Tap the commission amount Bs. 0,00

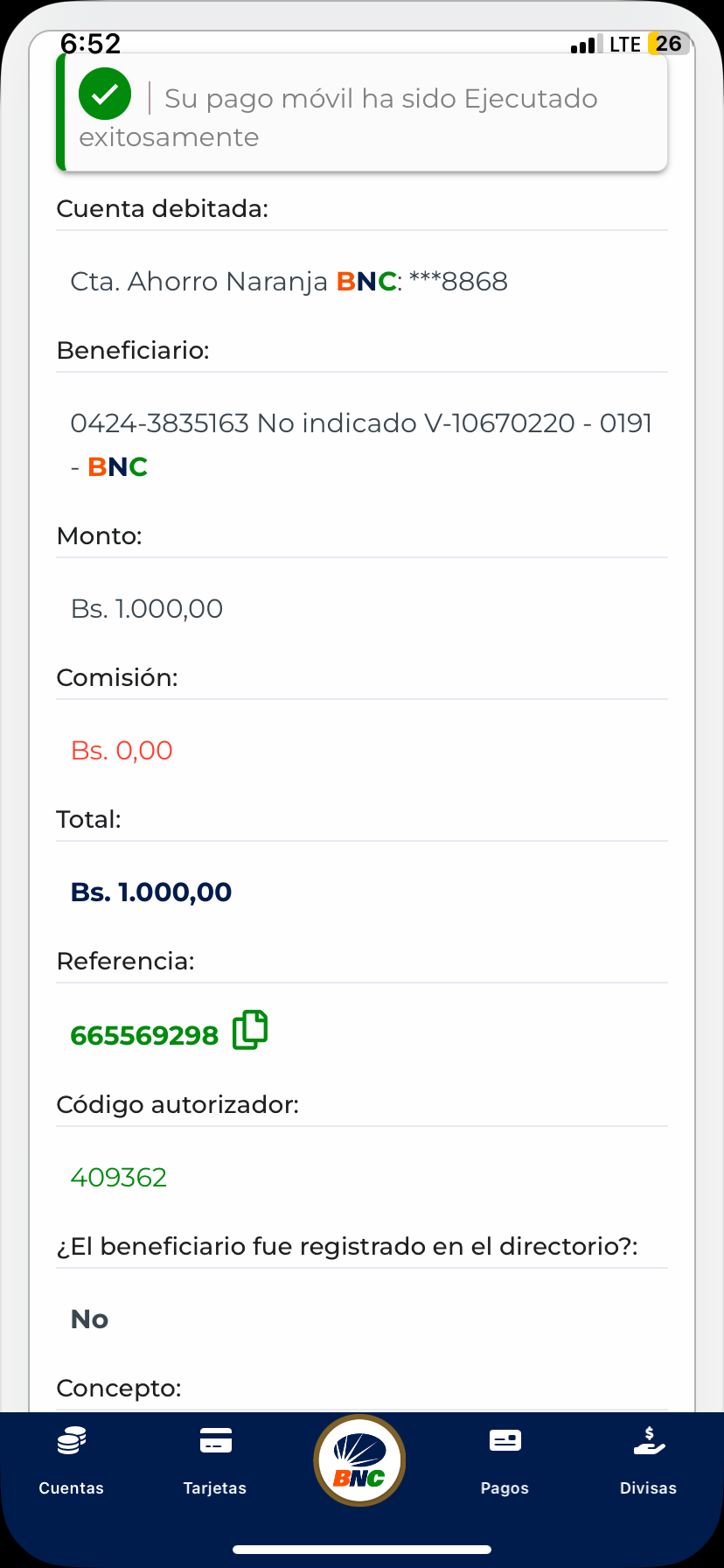[122, 751]
